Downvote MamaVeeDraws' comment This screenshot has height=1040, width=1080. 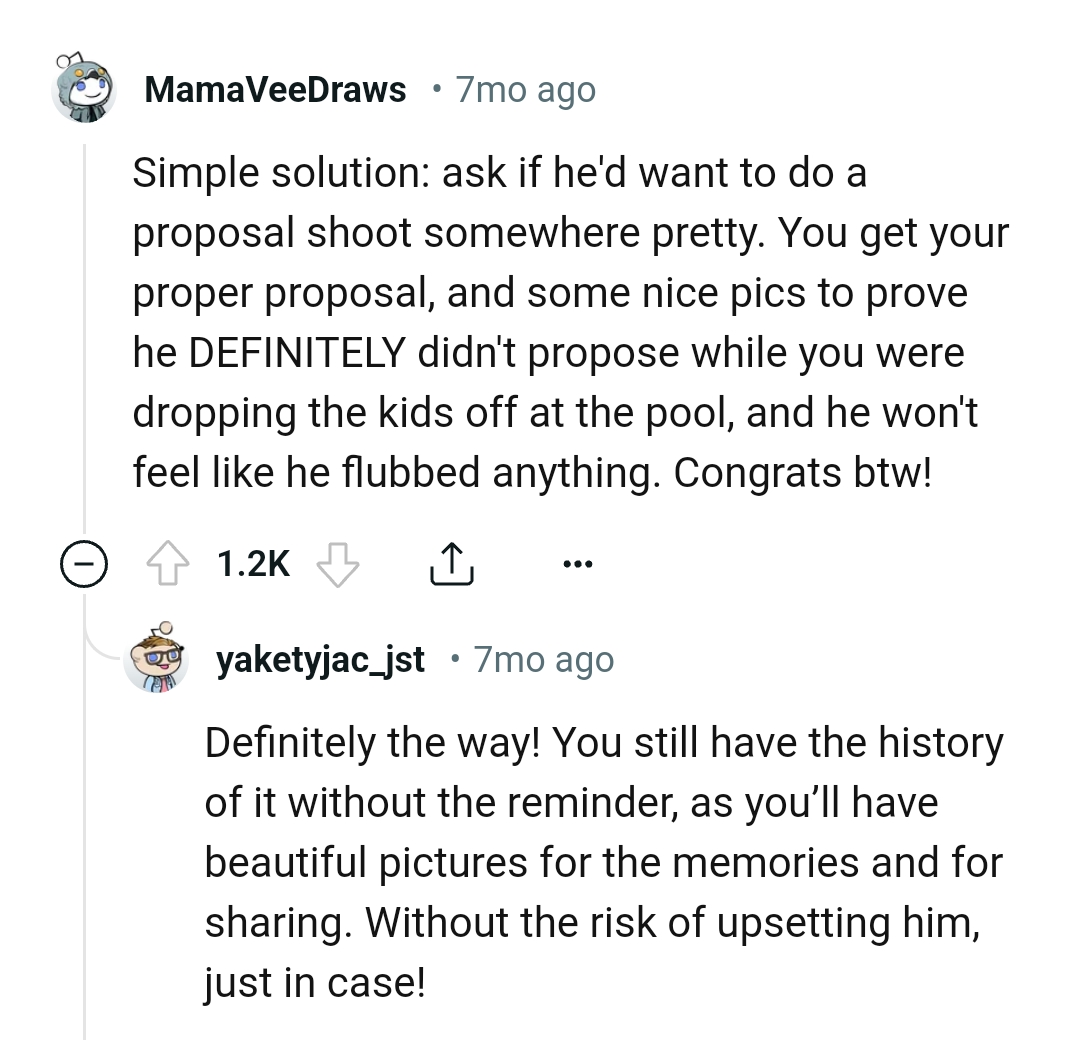(x=337, y=566)
